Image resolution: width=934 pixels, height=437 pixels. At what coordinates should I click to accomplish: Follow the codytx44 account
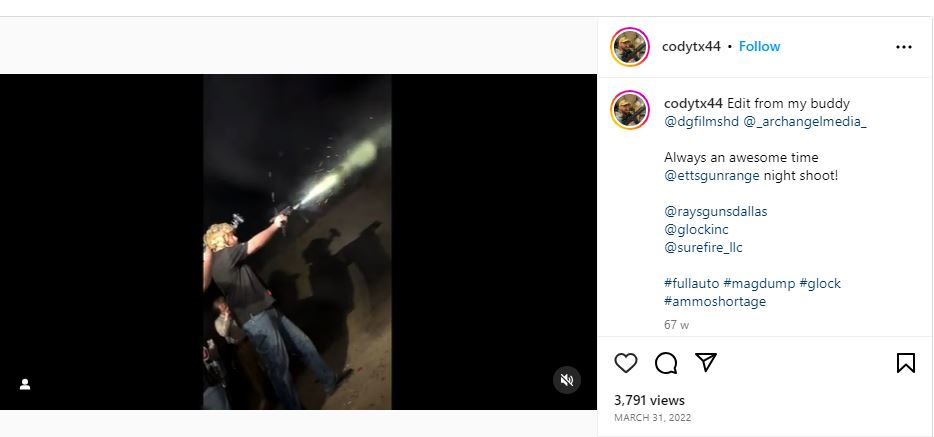coord(759,47)
